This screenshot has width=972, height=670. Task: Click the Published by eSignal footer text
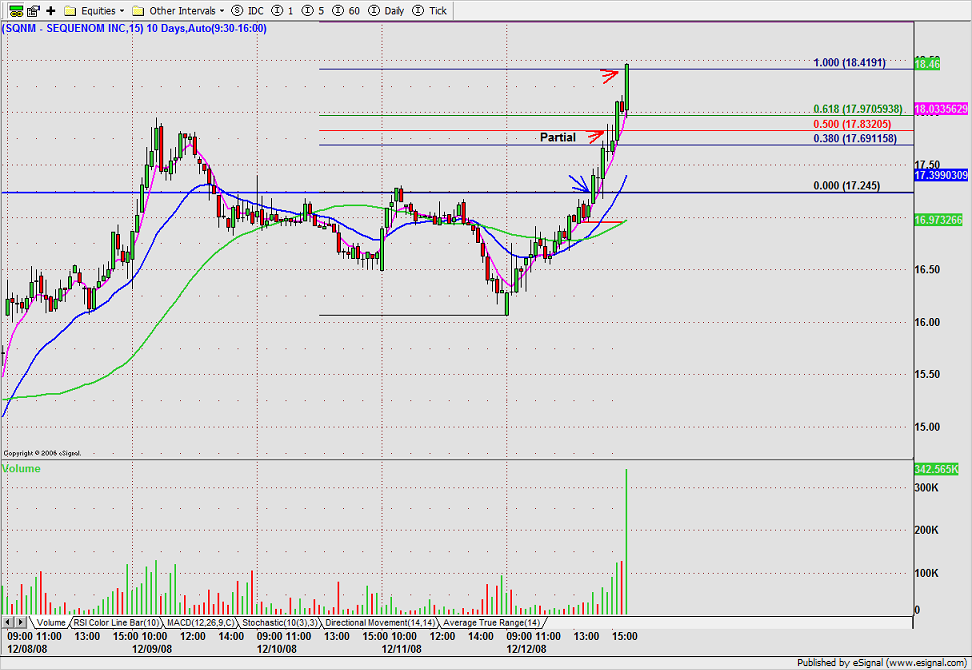coord(881,663)
